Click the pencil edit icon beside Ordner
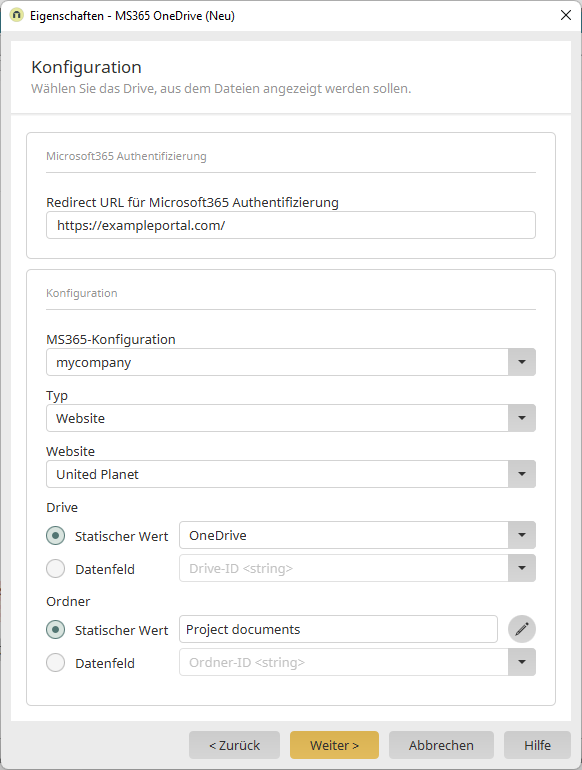The height and width of the screenshot is (770, 582). 522,629
